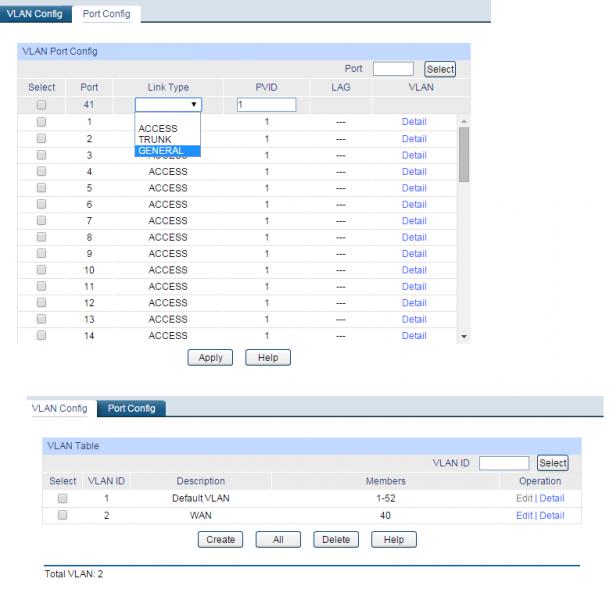
Task: Open Detail link for Default VLAN
Action: tap(552, 498)
